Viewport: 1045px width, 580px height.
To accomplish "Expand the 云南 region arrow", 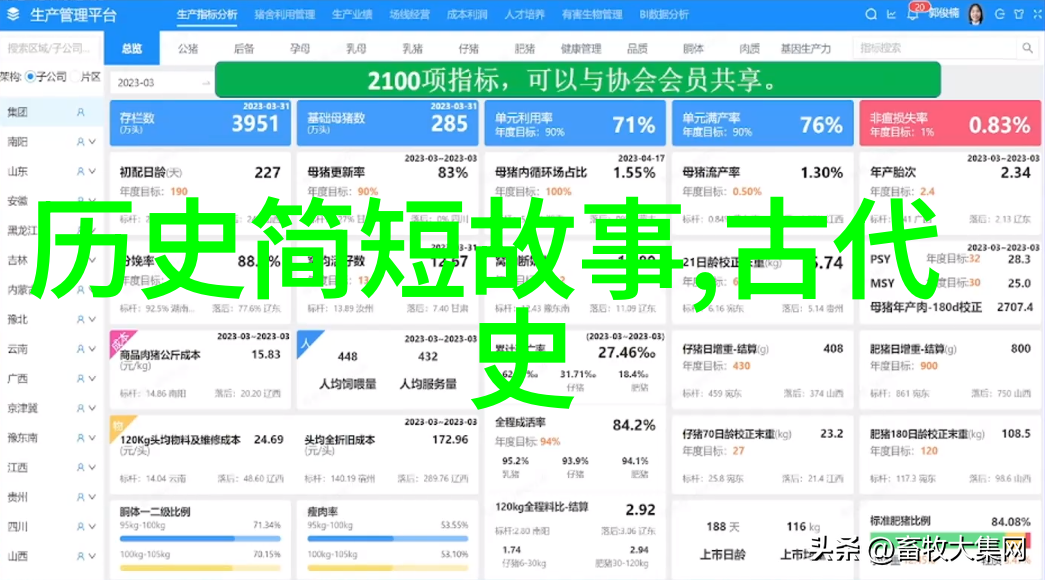I will point(92,349).
